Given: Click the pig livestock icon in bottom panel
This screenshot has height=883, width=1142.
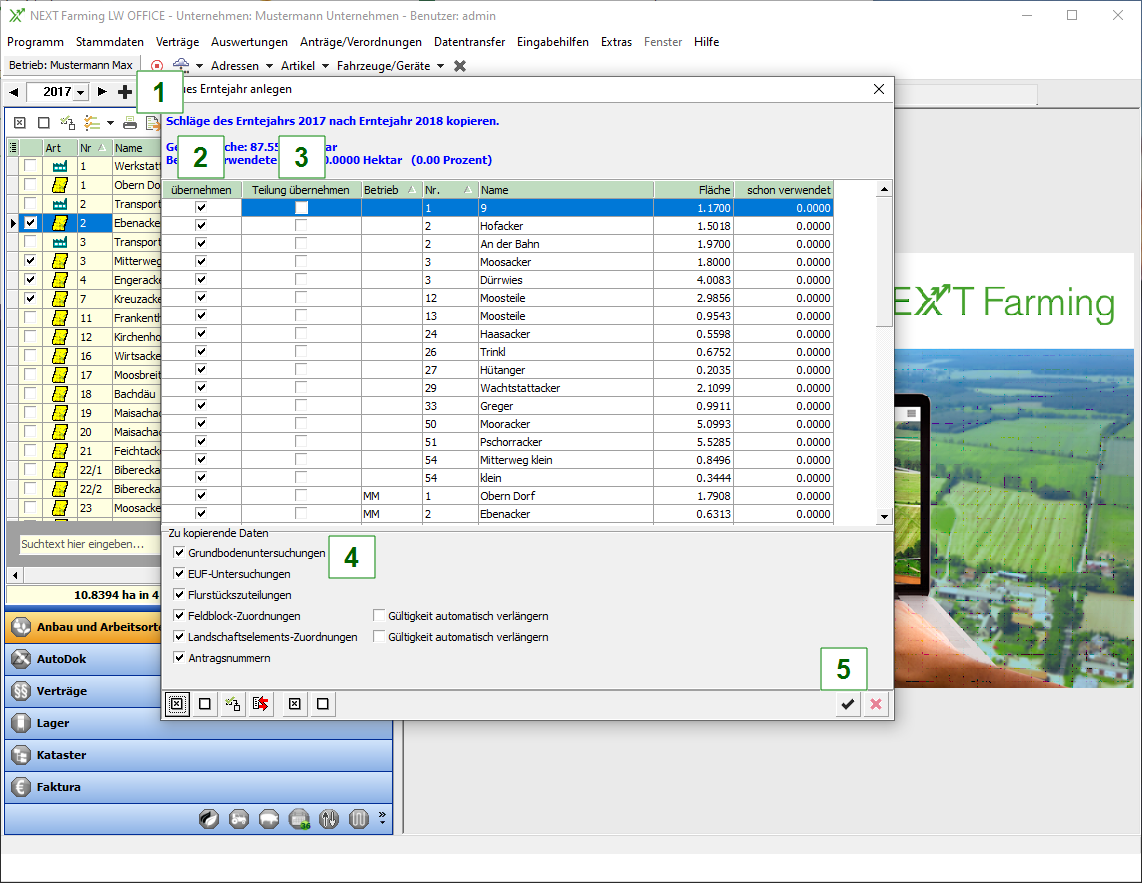Looking at the screenshot, I should 269,820.
